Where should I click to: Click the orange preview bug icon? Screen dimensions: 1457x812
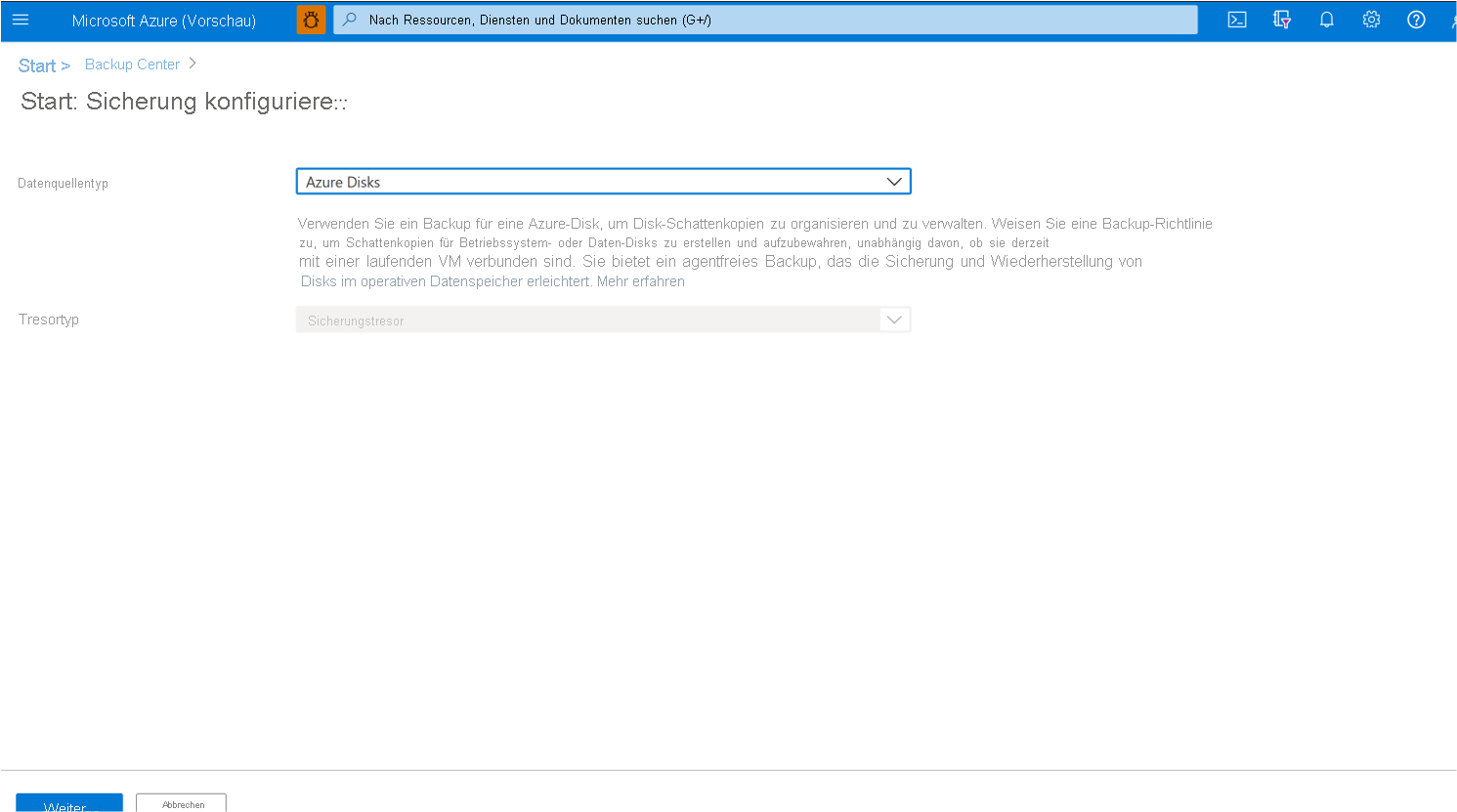point(311,20)
